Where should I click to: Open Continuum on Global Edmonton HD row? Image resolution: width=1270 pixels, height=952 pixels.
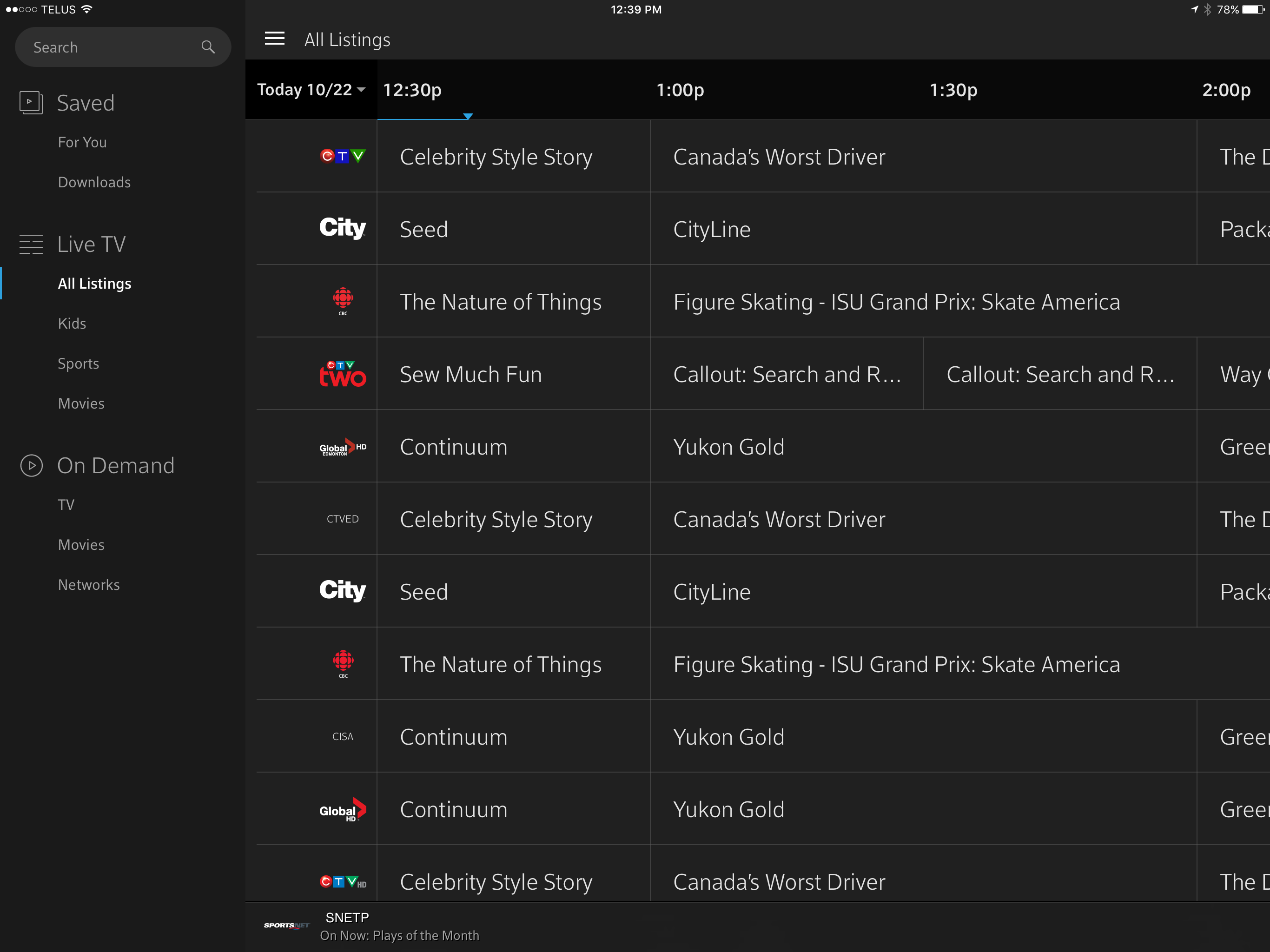(x=513, y=446)
